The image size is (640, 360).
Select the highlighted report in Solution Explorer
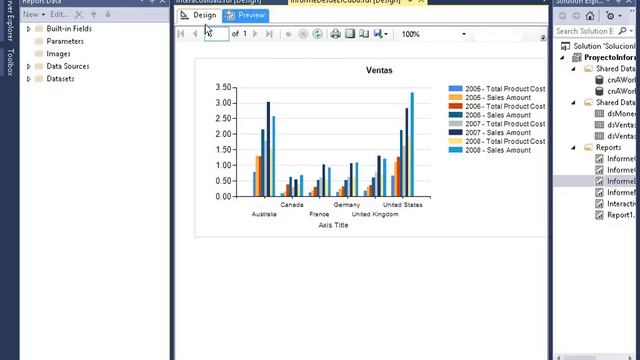(x=595, y=181)
